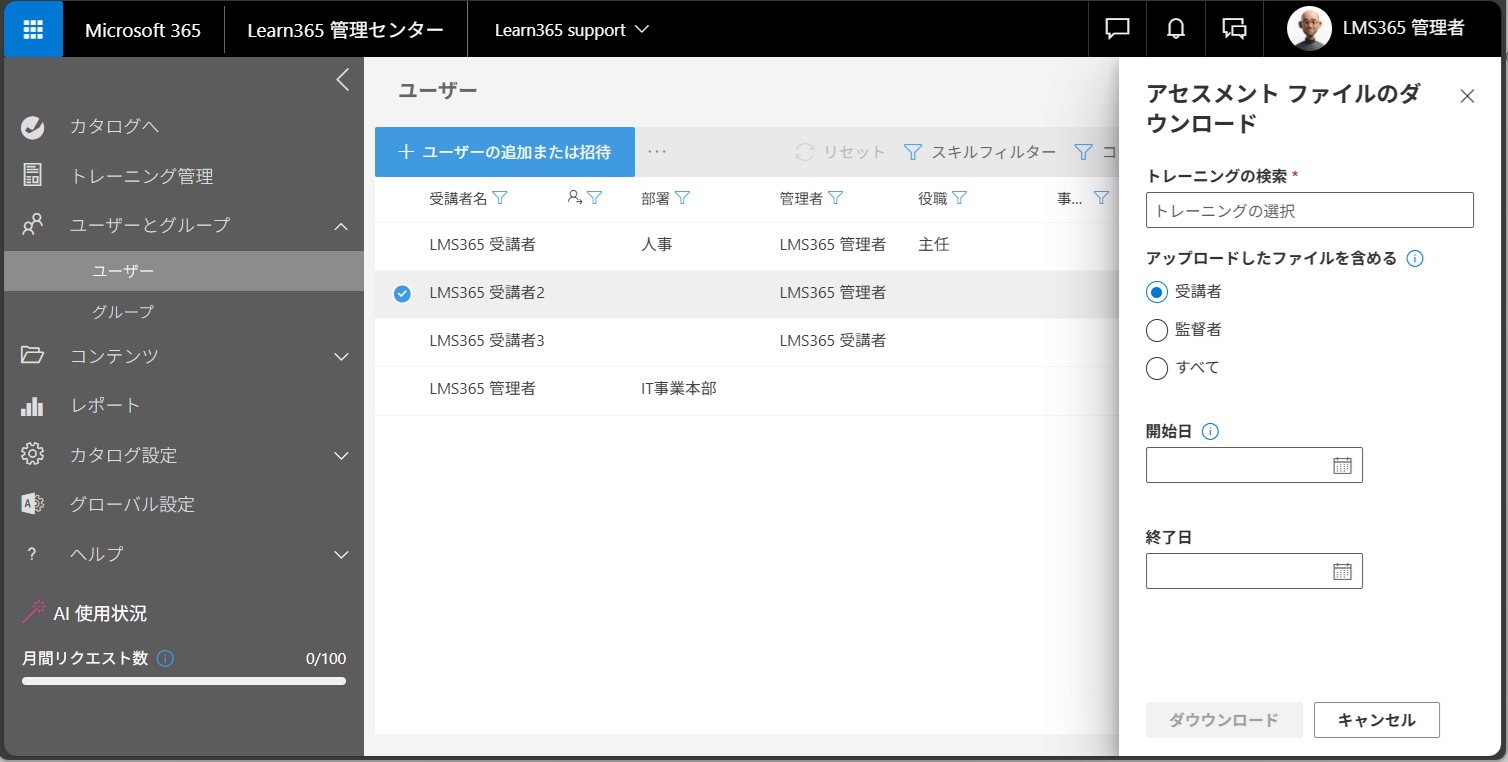Show info for 月間リクエスト数

(x=166, y=658)
